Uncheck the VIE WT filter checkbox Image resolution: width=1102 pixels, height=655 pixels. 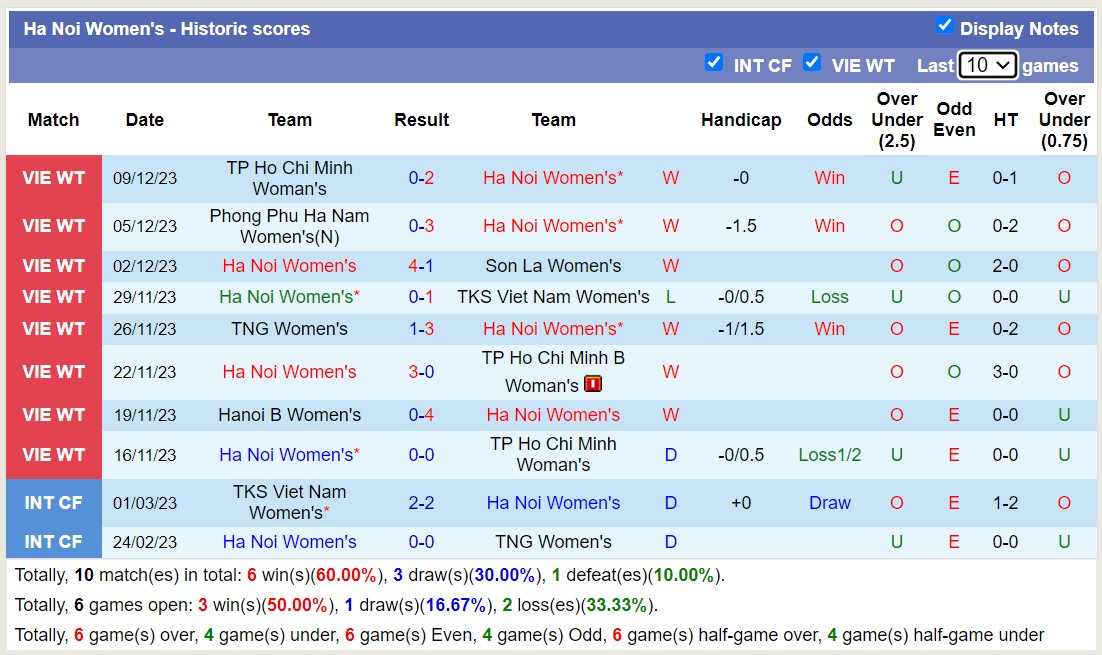coord(814,62)
